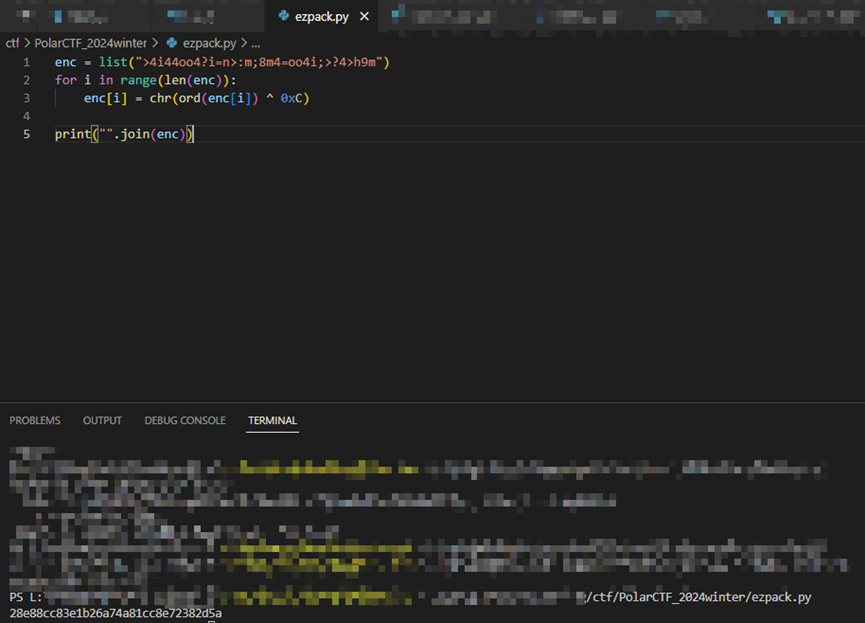Place cursor on the empty line 4
Screen dimensions: 865x623
[x=200, y=116]
